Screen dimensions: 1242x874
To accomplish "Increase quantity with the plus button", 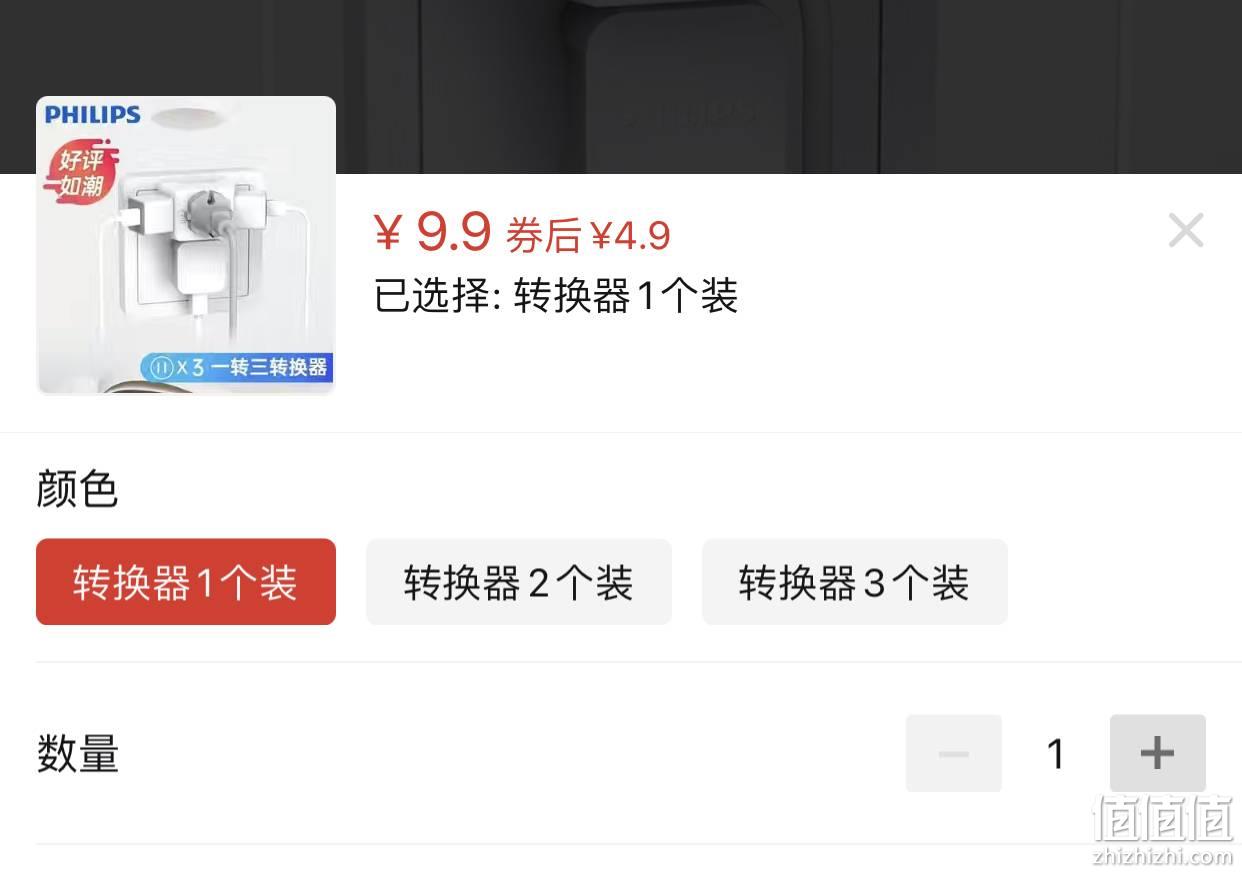I will pos(1157,753).
